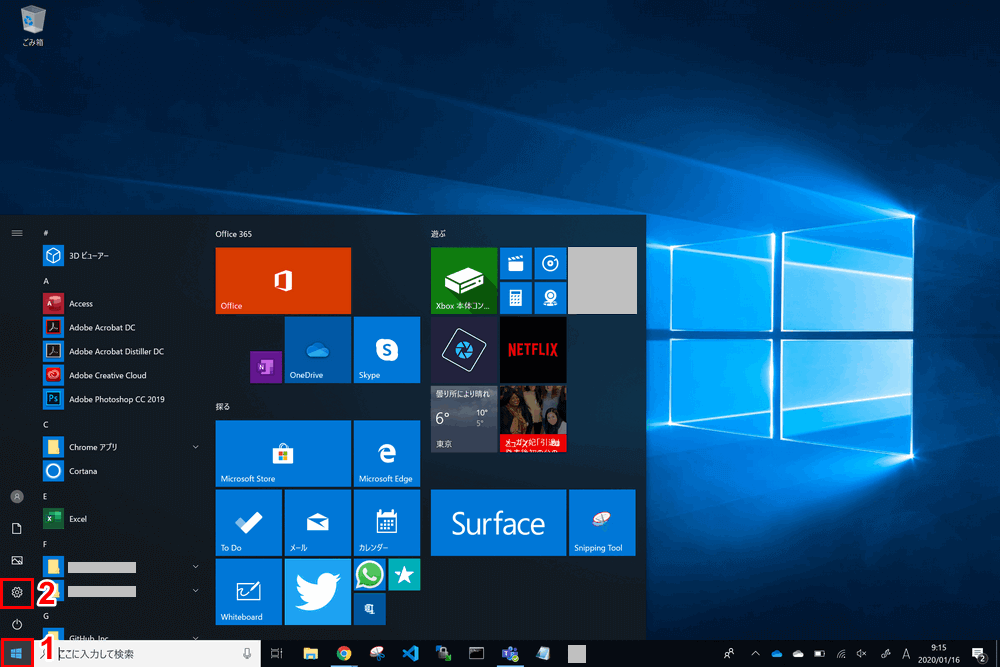
Task: Click the Windows Start button
Action: point(17,654)
